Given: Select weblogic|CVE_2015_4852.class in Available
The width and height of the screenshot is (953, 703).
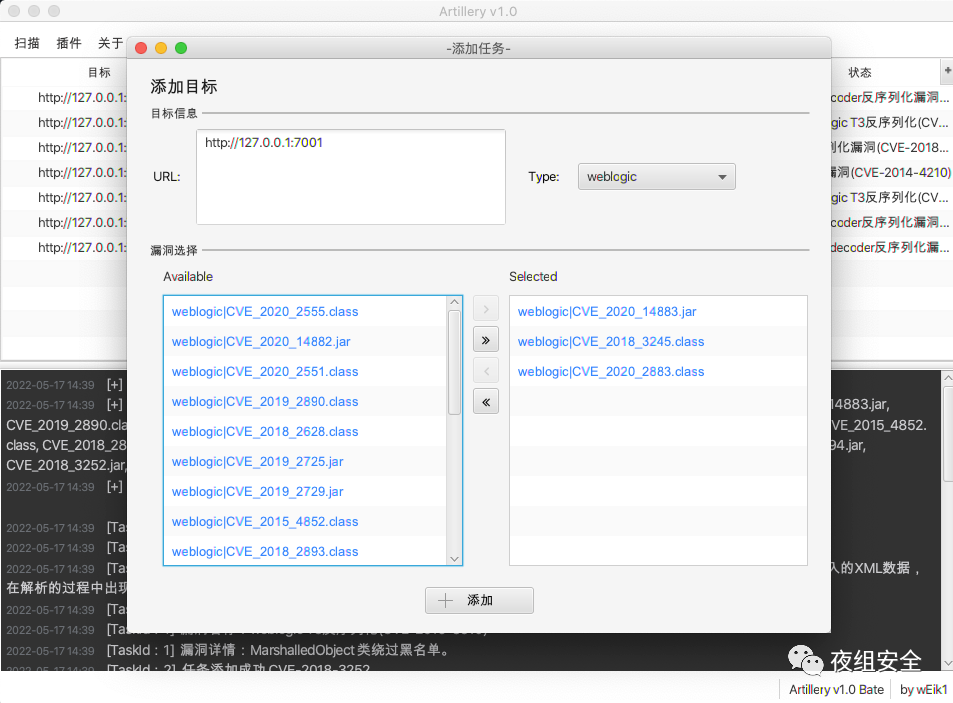Looking at the screenshot, I should point(305,521).
